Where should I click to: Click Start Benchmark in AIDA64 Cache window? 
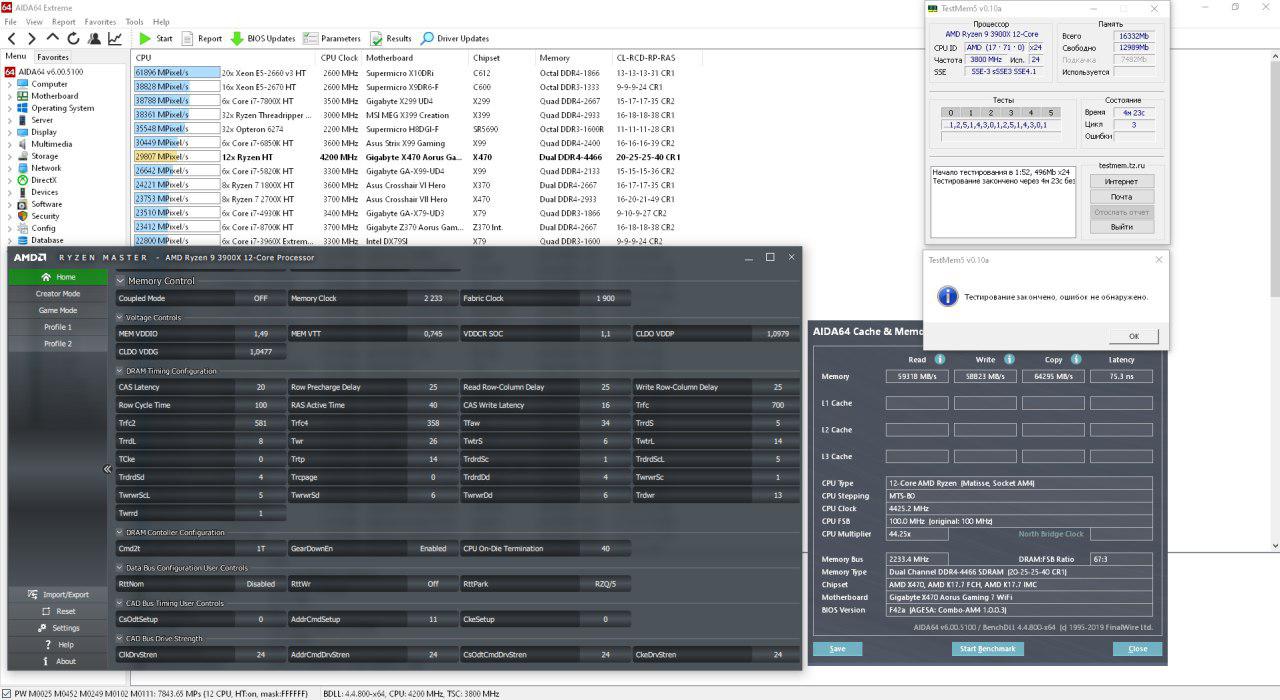pyautogui.click(x=987, y=649)
